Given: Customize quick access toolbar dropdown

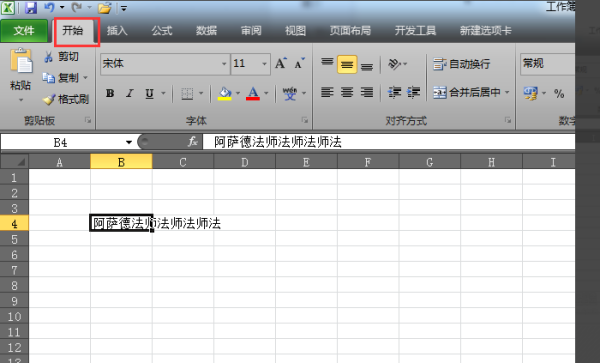Looking at the screenshot, I should coord(124,8).
